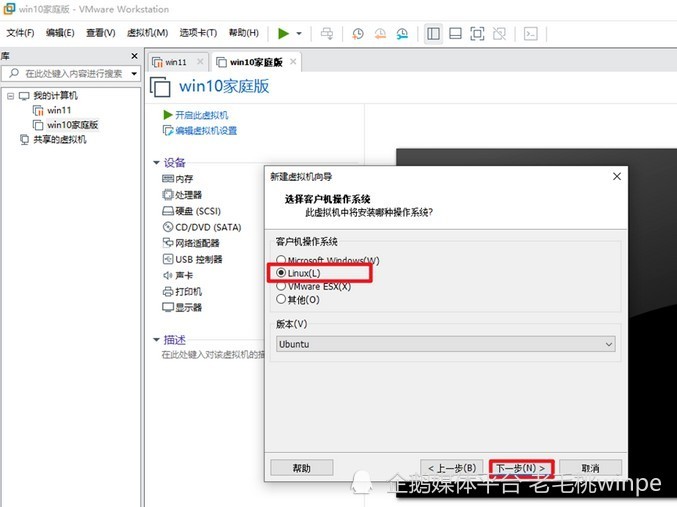Click the revert to snapshot icon

380,34
